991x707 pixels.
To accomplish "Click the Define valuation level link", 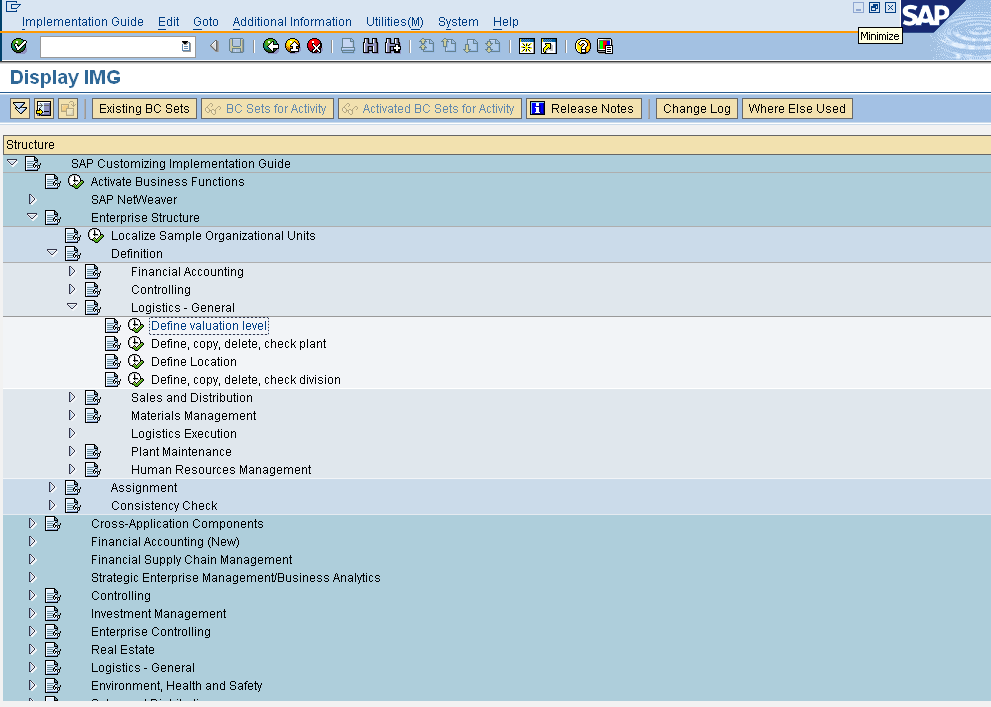I will [x=209, y=326].
